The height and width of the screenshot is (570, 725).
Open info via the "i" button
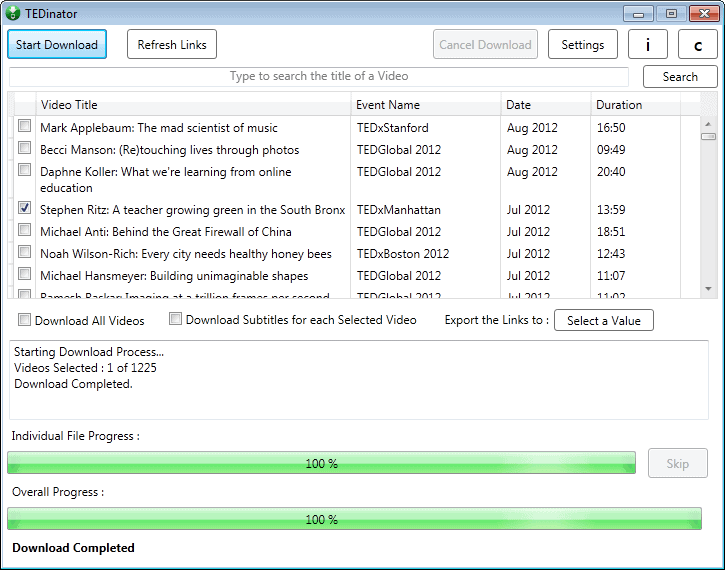pyautogui.click(x=647, y=44)
